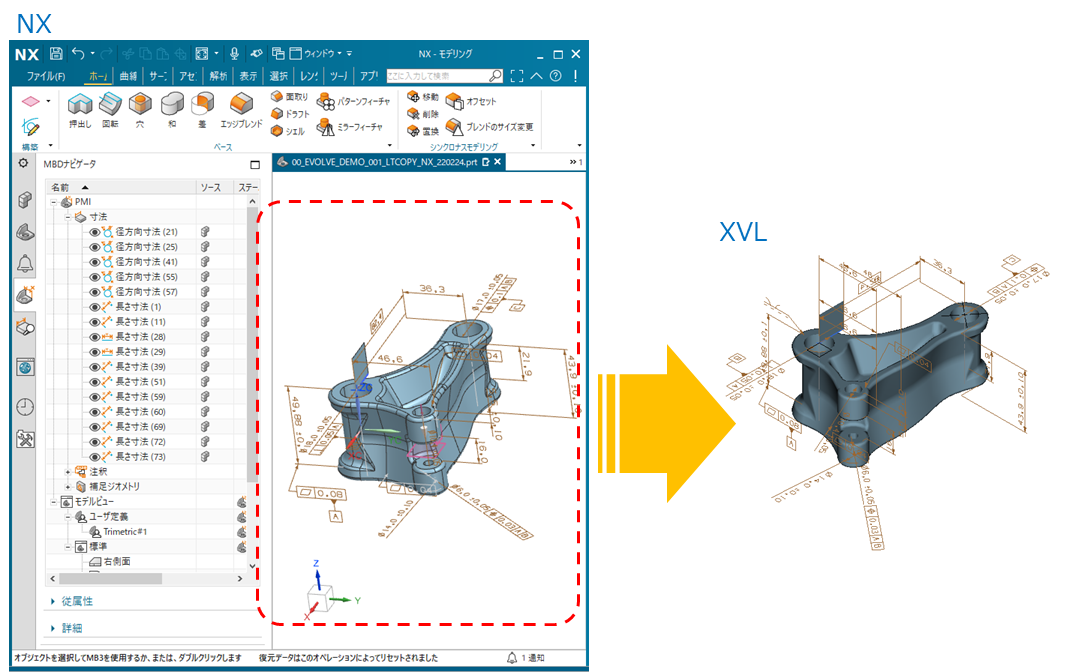1069x672 pixels.
Task: Open the datum plane dropdown arrow
Action: coord(48,101)
